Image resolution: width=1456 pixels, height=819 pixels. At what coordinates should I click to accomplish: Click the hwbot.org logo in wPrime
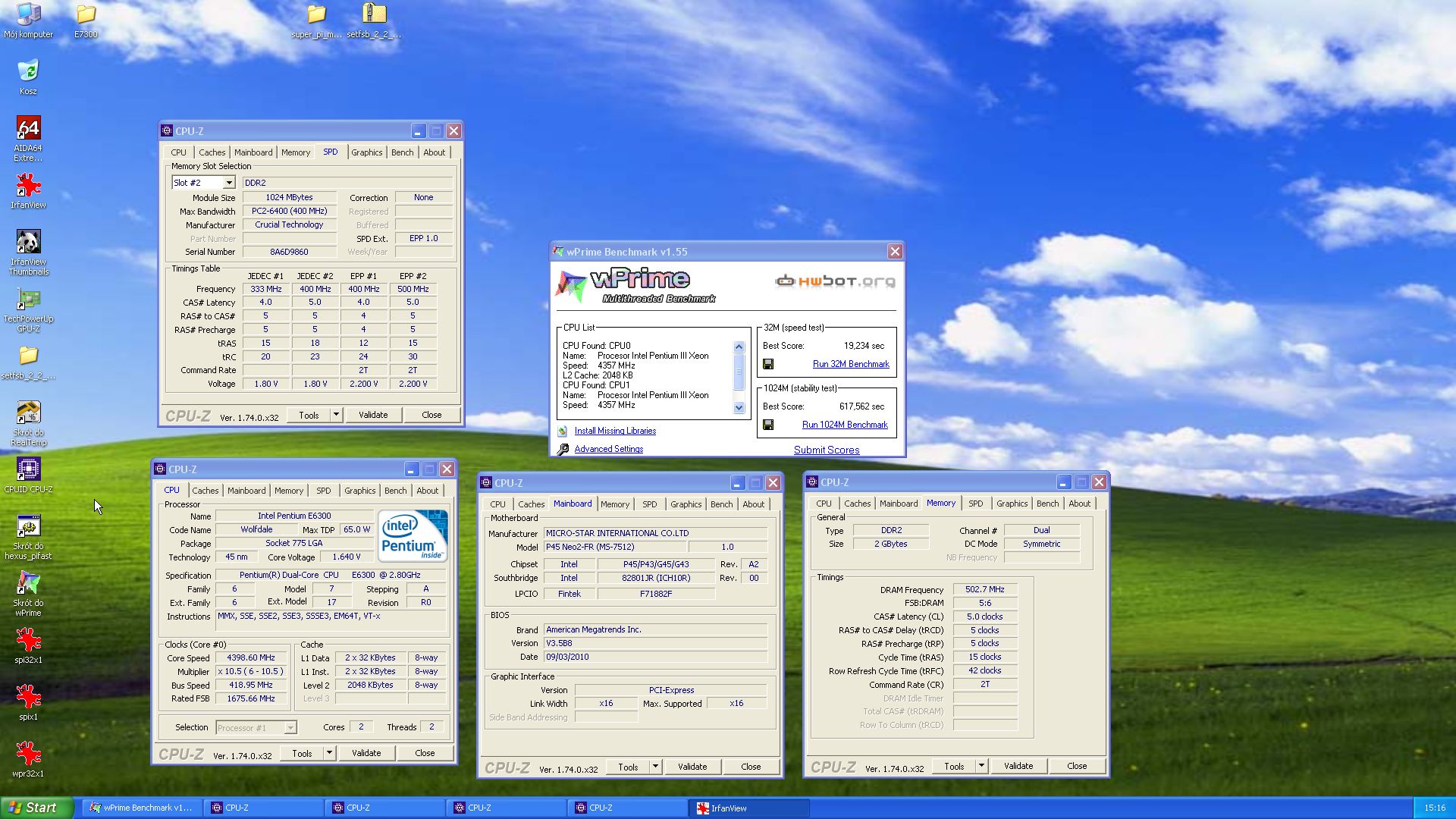point(835,281)
